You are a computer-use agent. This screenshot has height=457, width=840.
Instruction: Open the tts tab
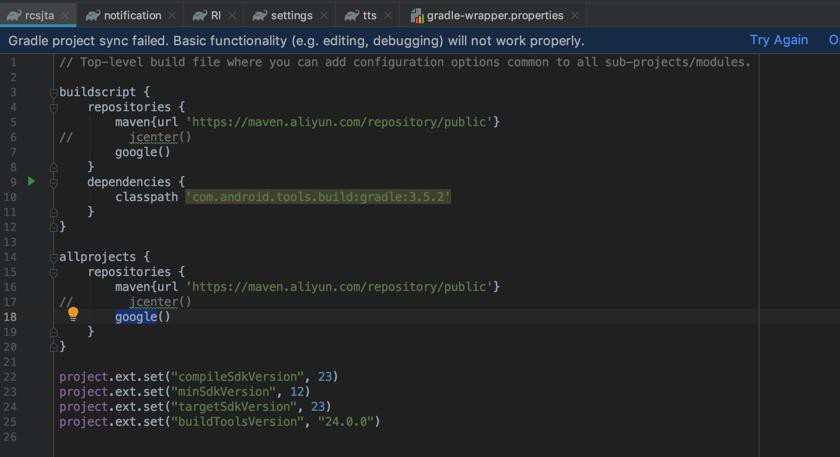click(x=370, y=16)
